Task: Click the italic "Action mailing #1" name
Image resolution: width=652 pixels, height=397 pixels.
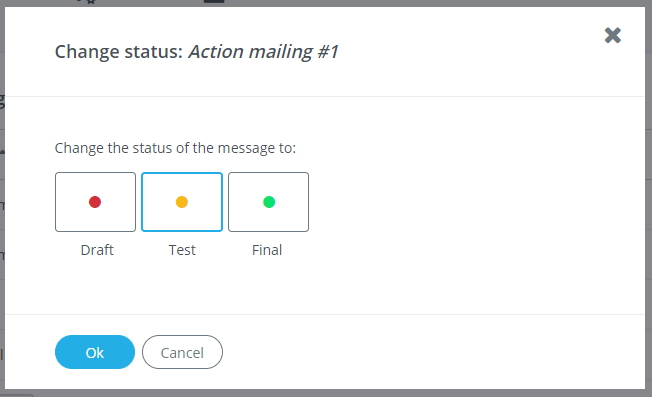Action: coord(263,52)
